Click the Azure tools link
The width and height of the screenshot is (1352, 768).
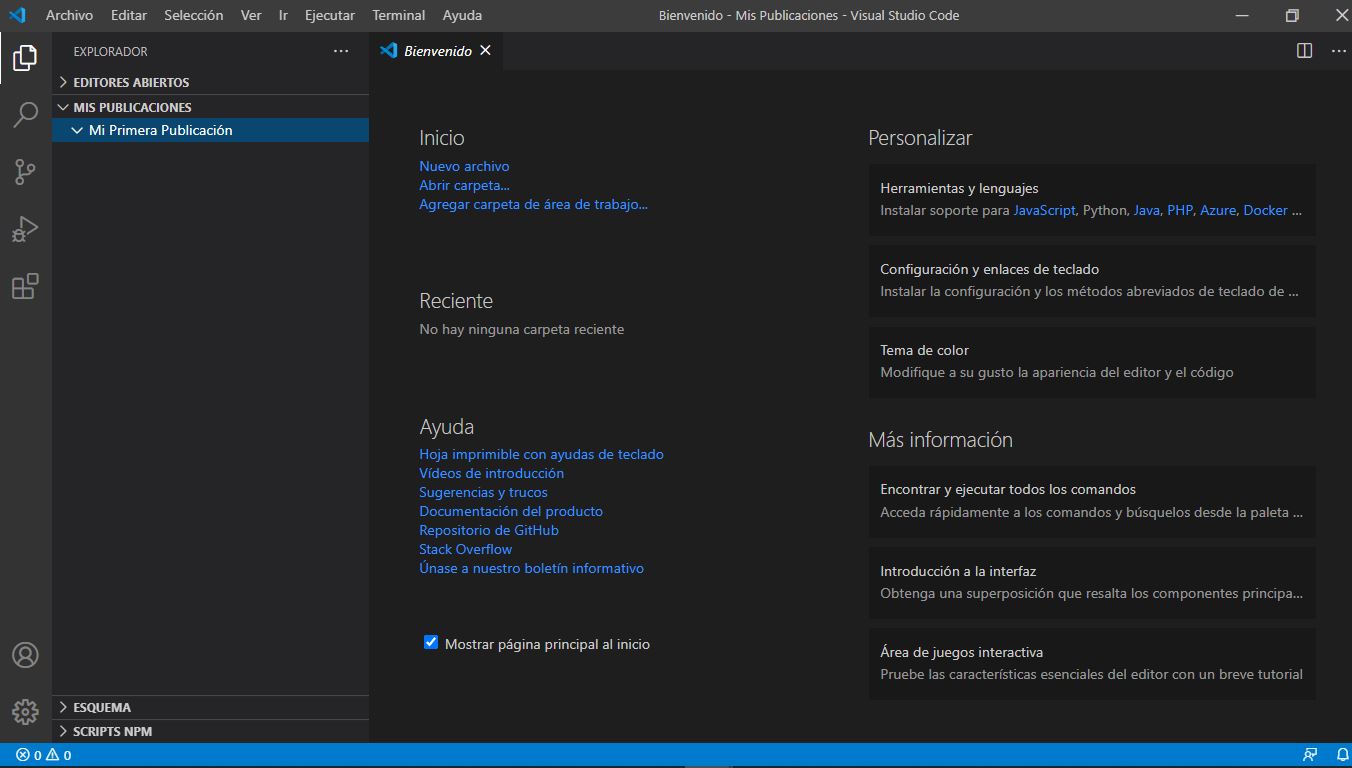click(x=1218, y=210)
